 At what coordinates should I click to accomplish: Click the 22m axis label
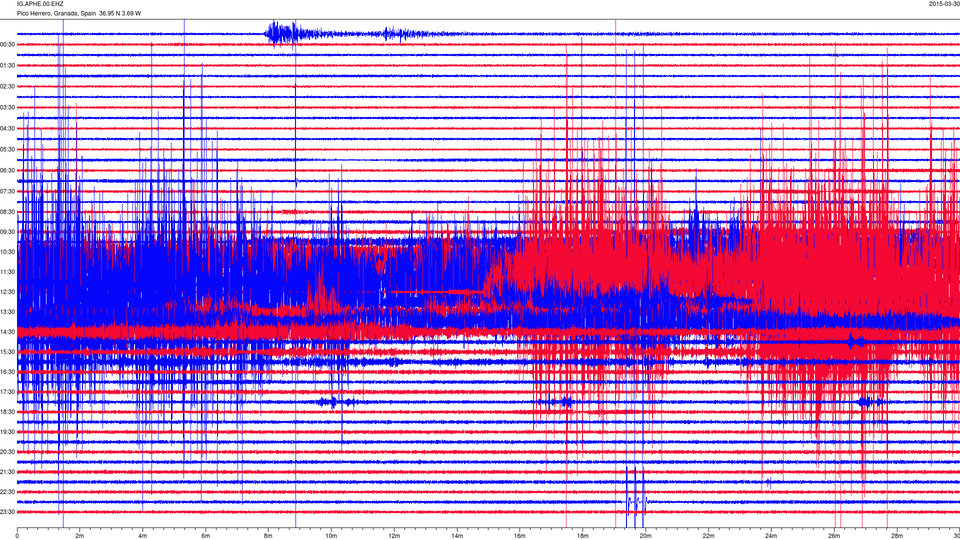click(x=708, y=536)
